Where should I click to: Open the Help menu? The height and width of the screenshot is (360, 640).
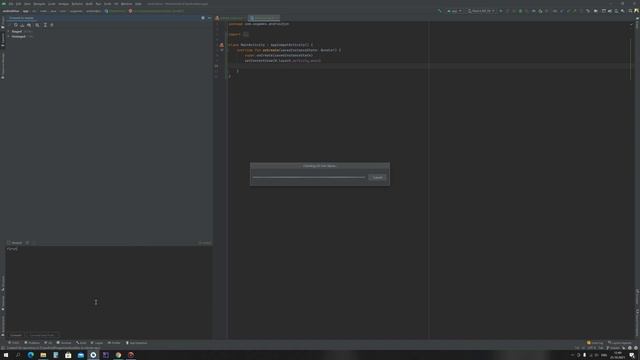(x=138, y=4)
